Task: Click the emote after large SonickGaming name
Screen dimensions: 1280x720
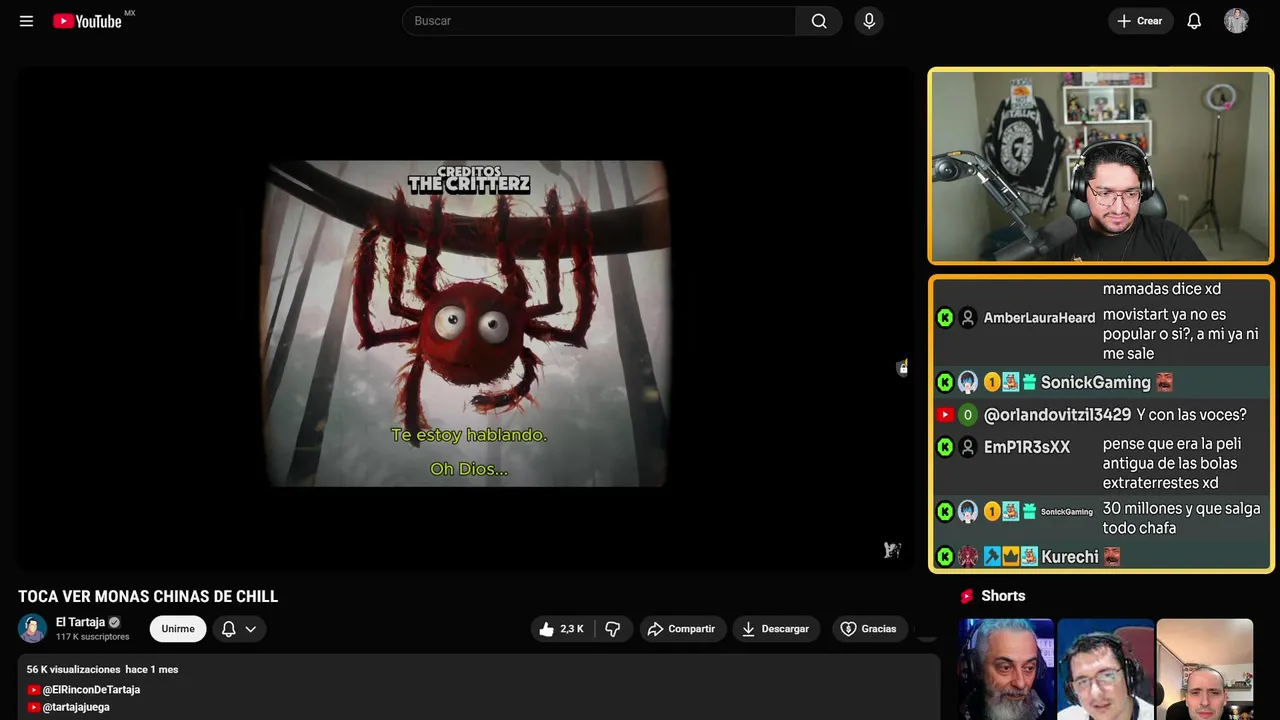Action: click(x=1164, y=382)
